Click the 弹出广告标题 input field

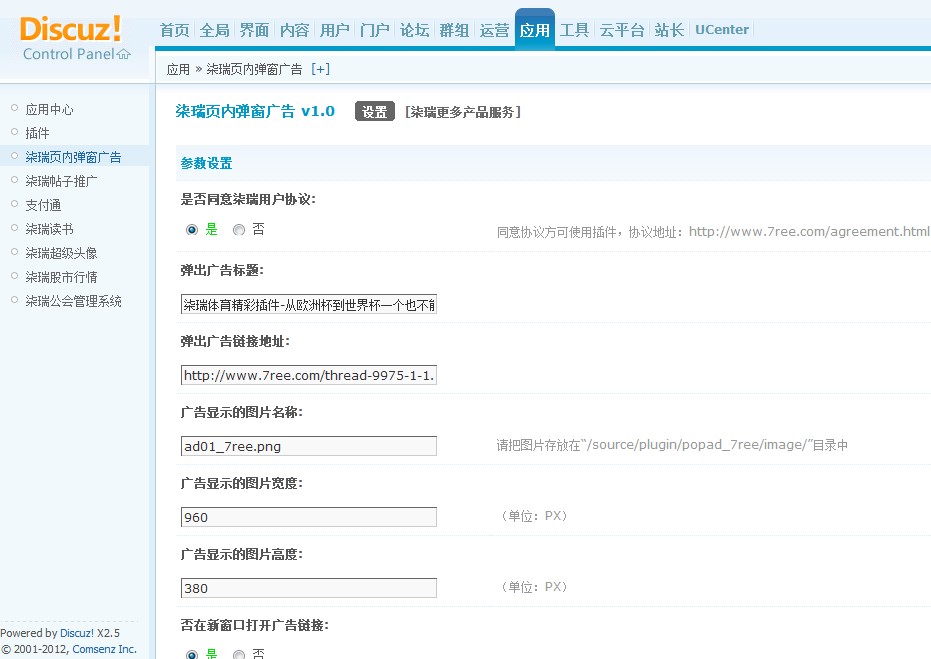(x=309, y=305)
